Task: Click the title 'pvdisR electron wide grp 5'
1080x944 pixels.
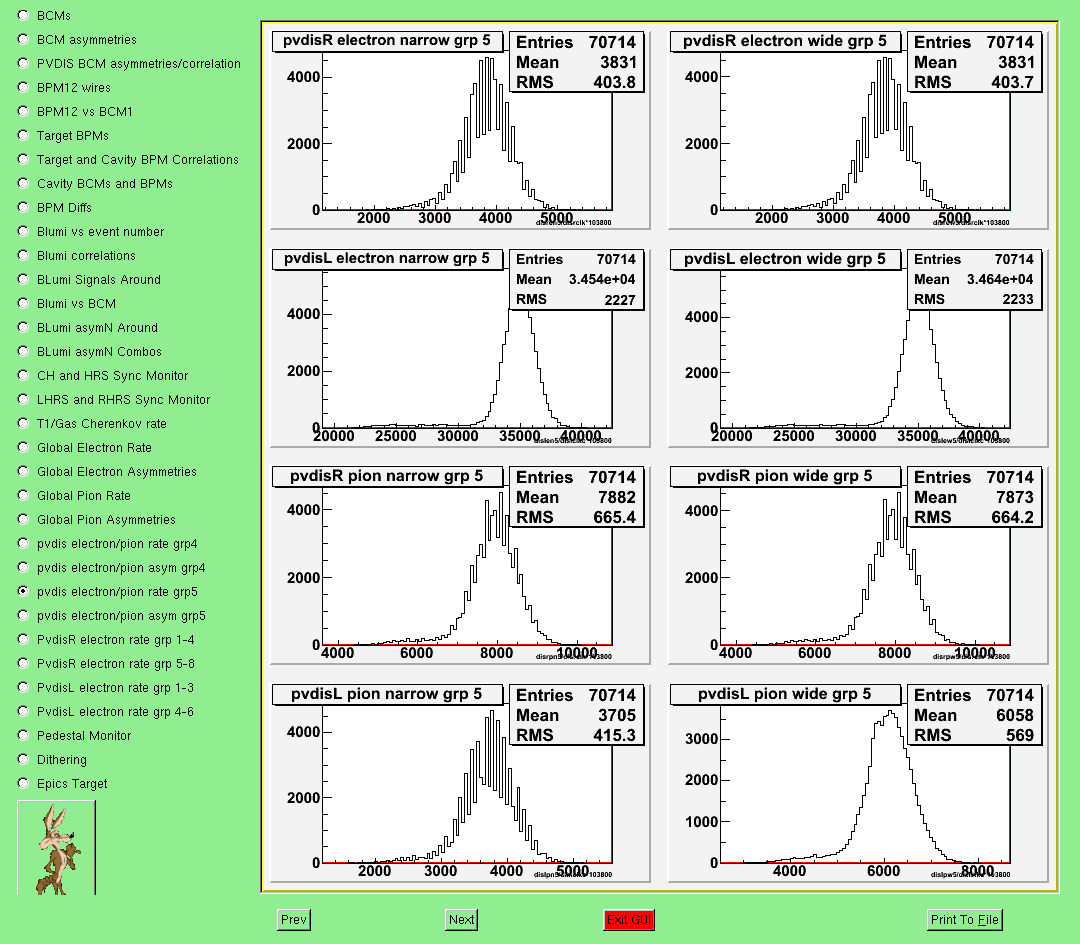Action: coord(785,41)
